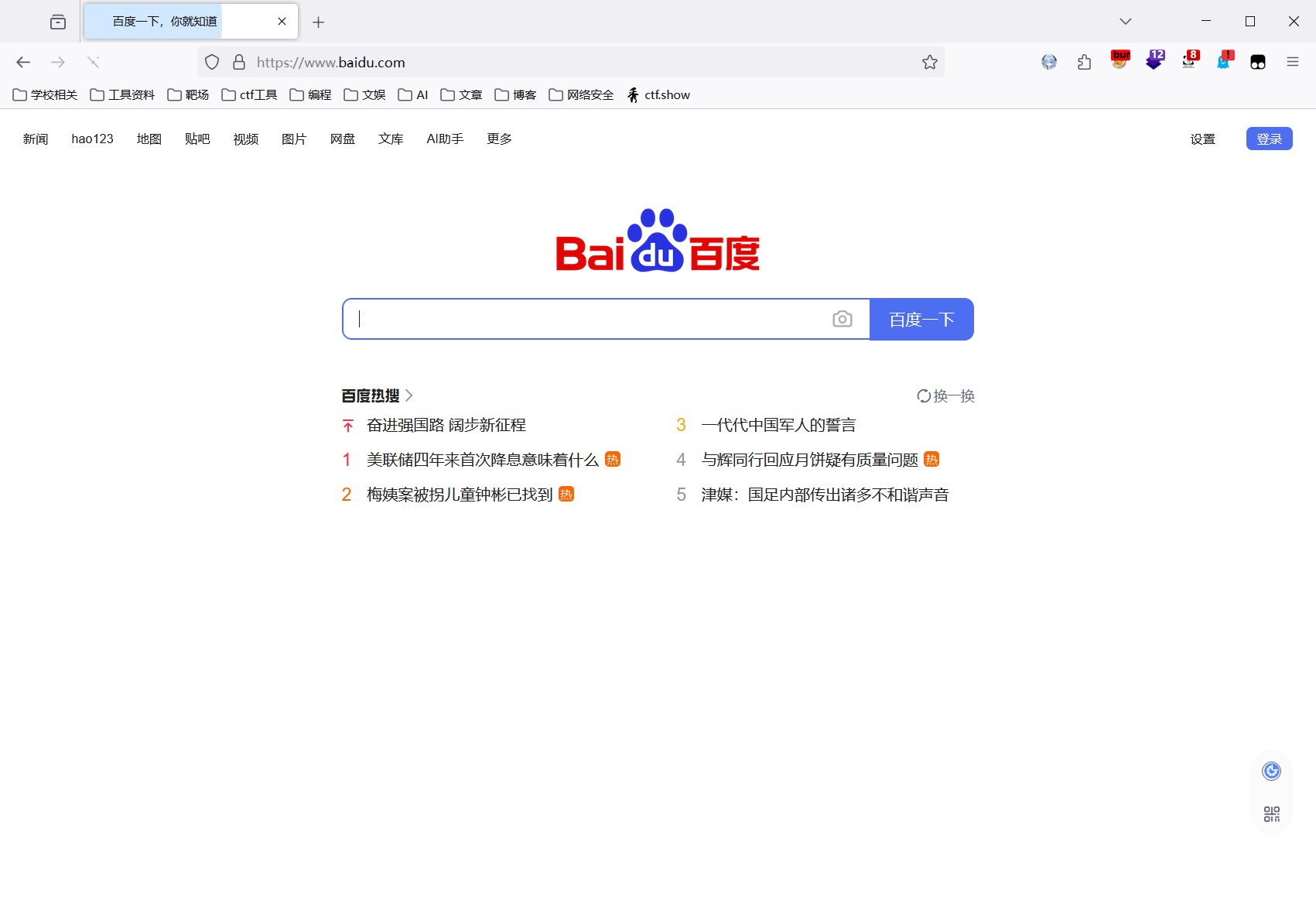Open 贴吧 in the top nav

197,139
